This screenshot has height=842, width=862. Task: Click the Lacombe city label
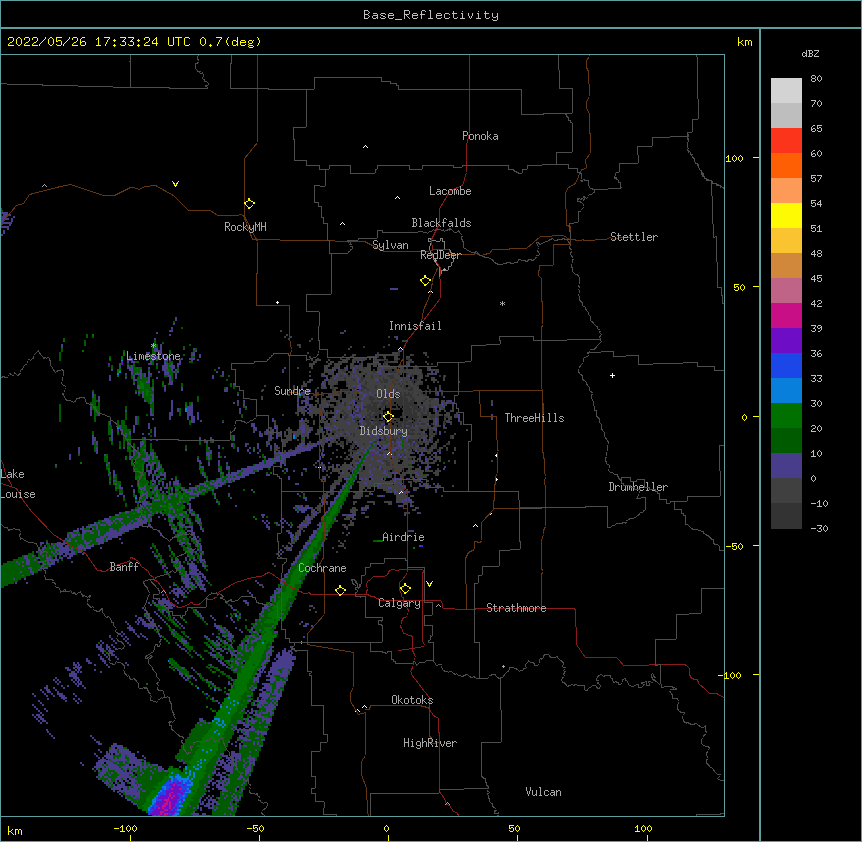click(x=450, y=191)
